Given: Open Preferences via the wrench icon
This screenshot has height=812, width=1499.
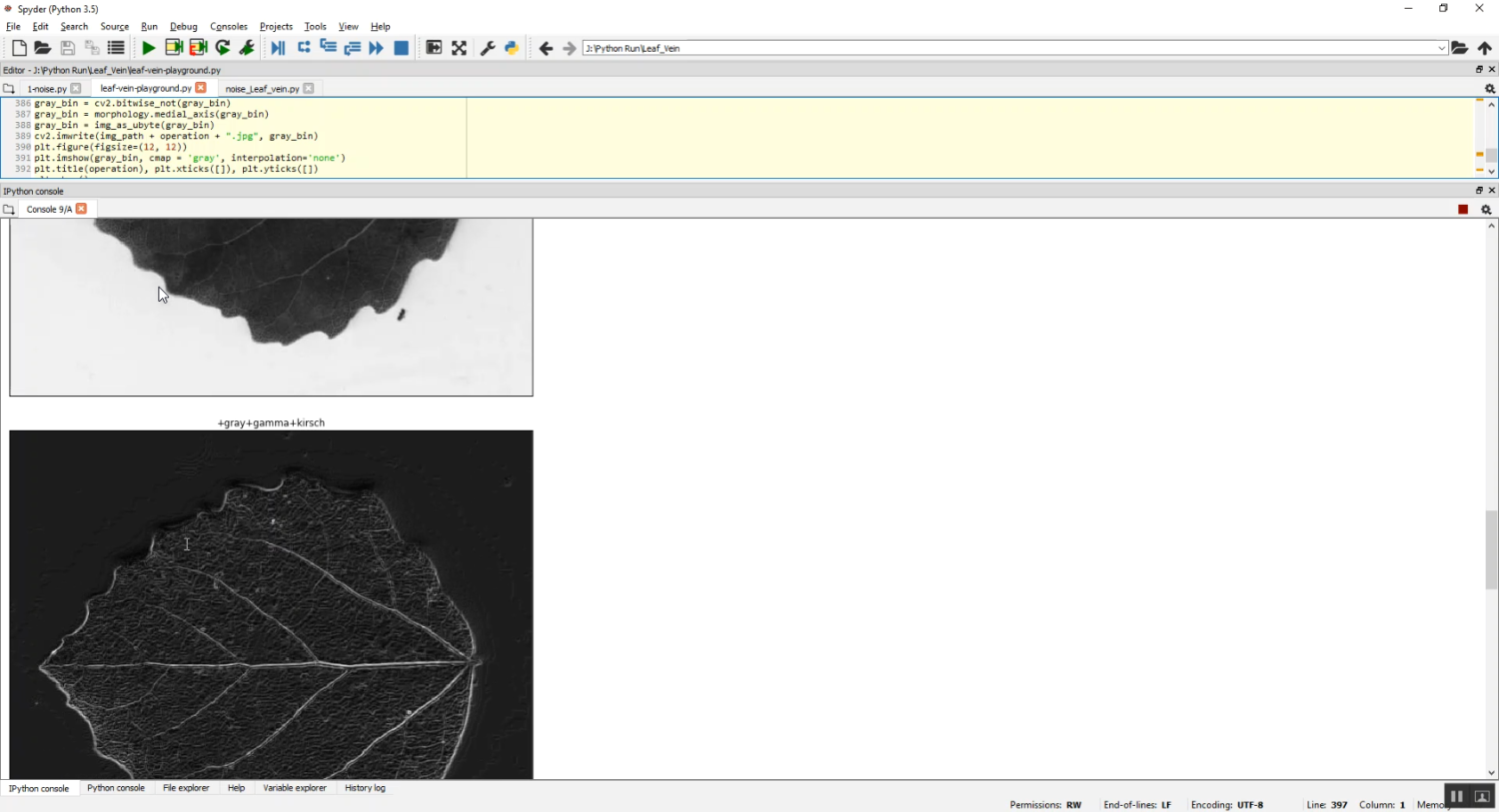Looking at the screenshot, I should click(488, 48).
